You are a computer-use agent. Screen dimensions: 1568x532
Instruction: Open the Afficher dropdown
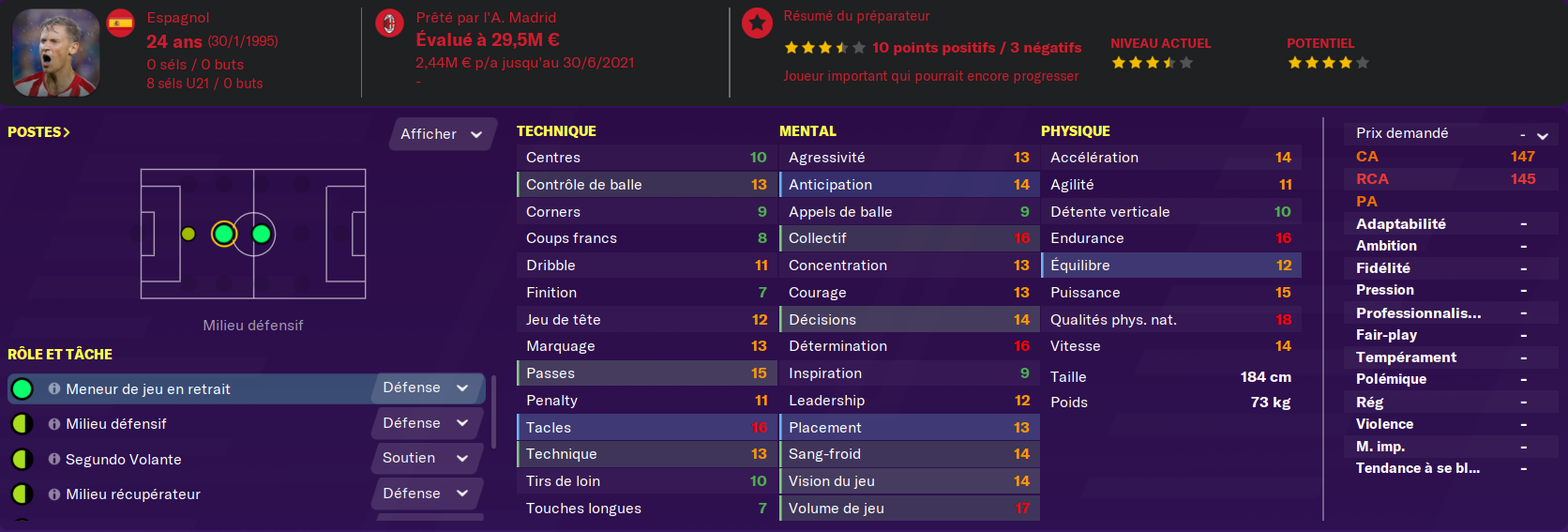pos(442,134)
